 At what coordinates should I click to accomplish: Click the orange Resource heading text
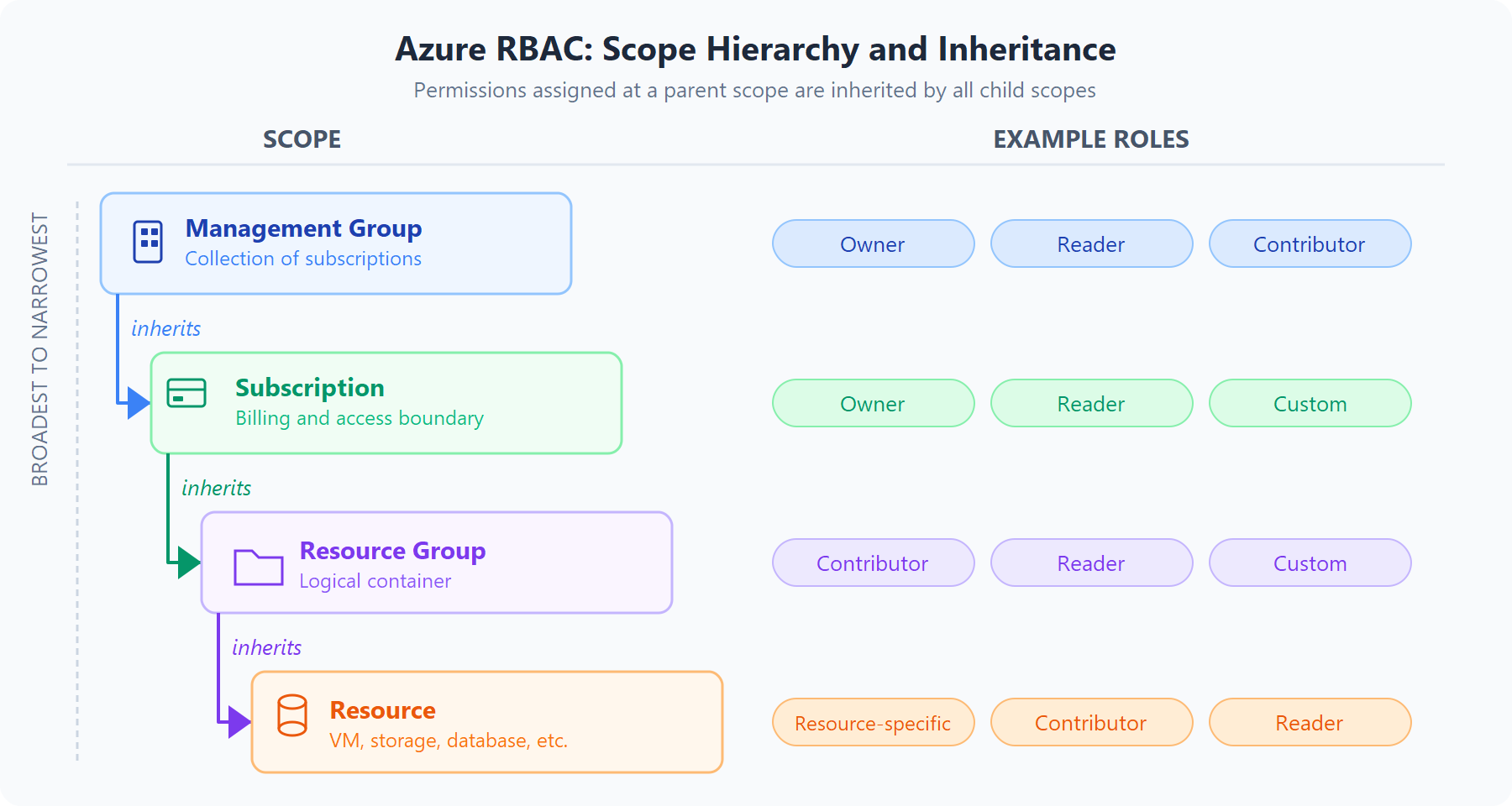382,710
